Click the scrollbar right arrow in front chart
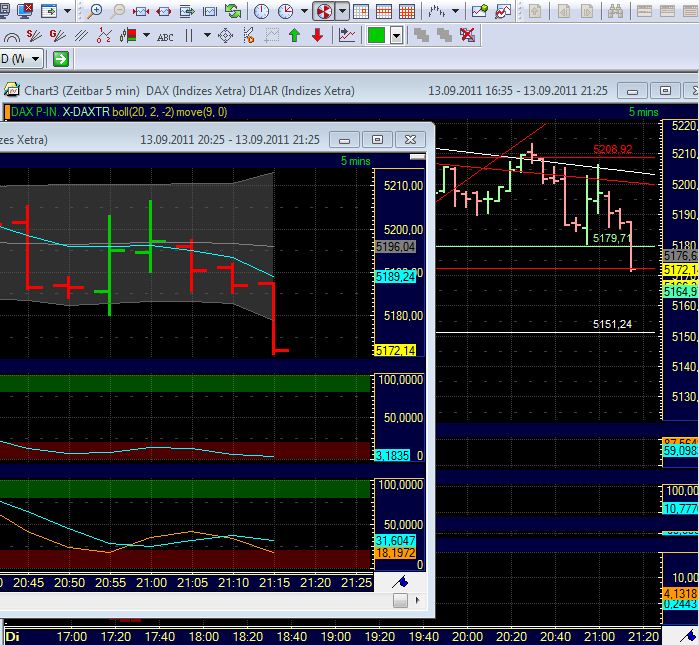The width and height of the screenshot is (699, 645). click(417, 600)
